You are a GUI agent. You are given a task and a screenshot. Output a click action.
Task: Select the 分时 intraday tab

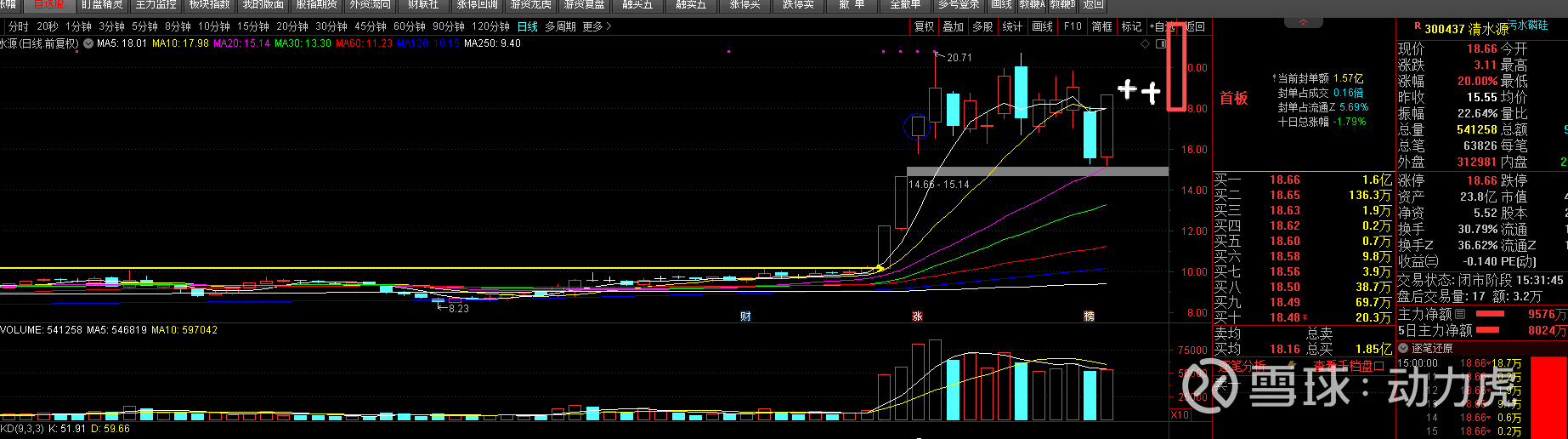[x=18, y=26]
